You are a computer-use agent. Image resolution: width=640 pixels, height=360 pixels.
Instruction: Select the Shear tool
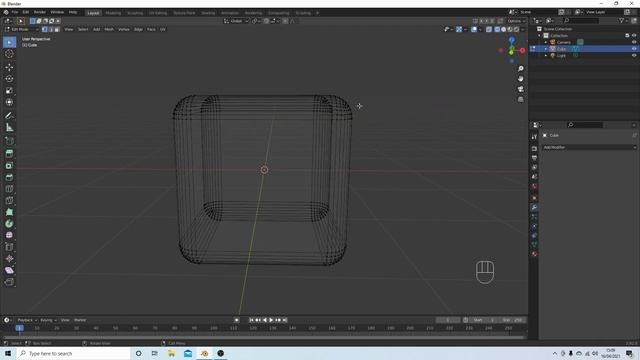9,270
